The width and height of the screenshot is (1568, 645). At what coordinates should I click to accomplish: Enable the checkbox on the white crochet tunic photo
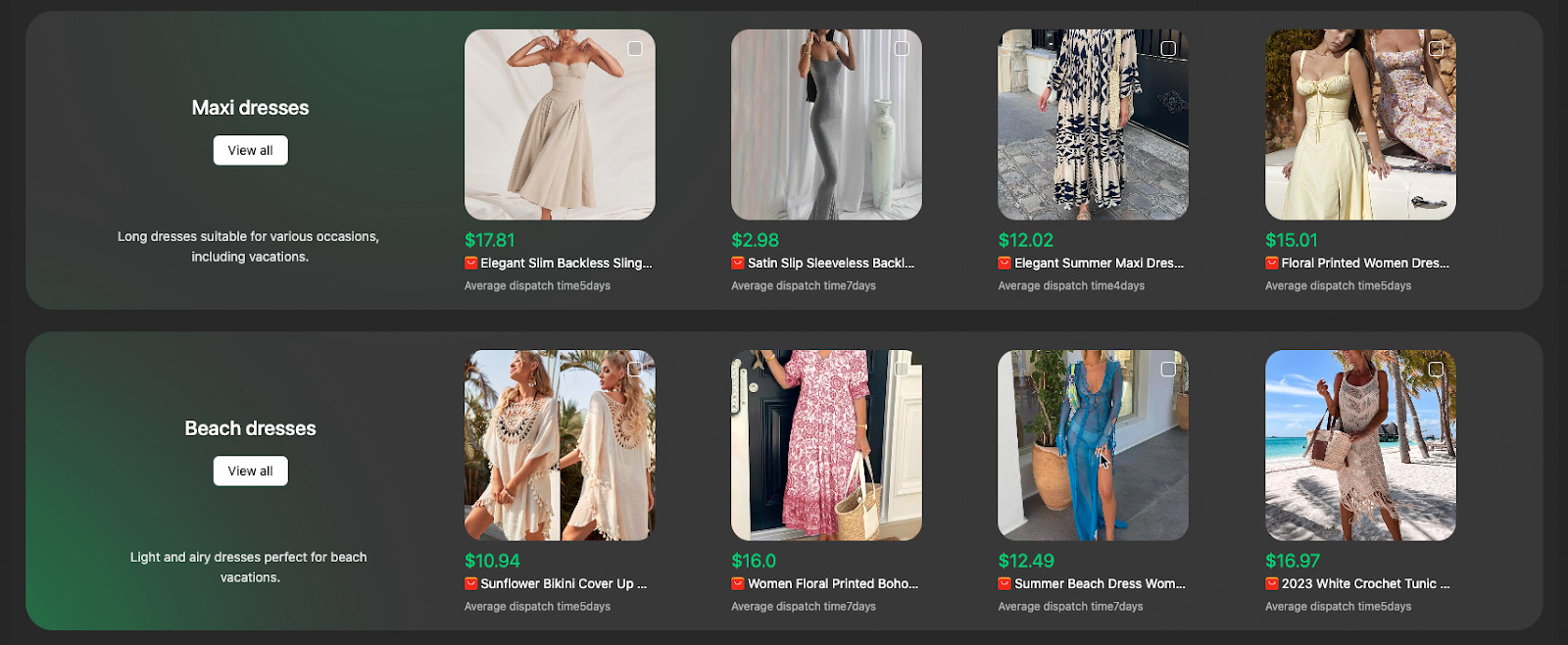coord(1436,369)
